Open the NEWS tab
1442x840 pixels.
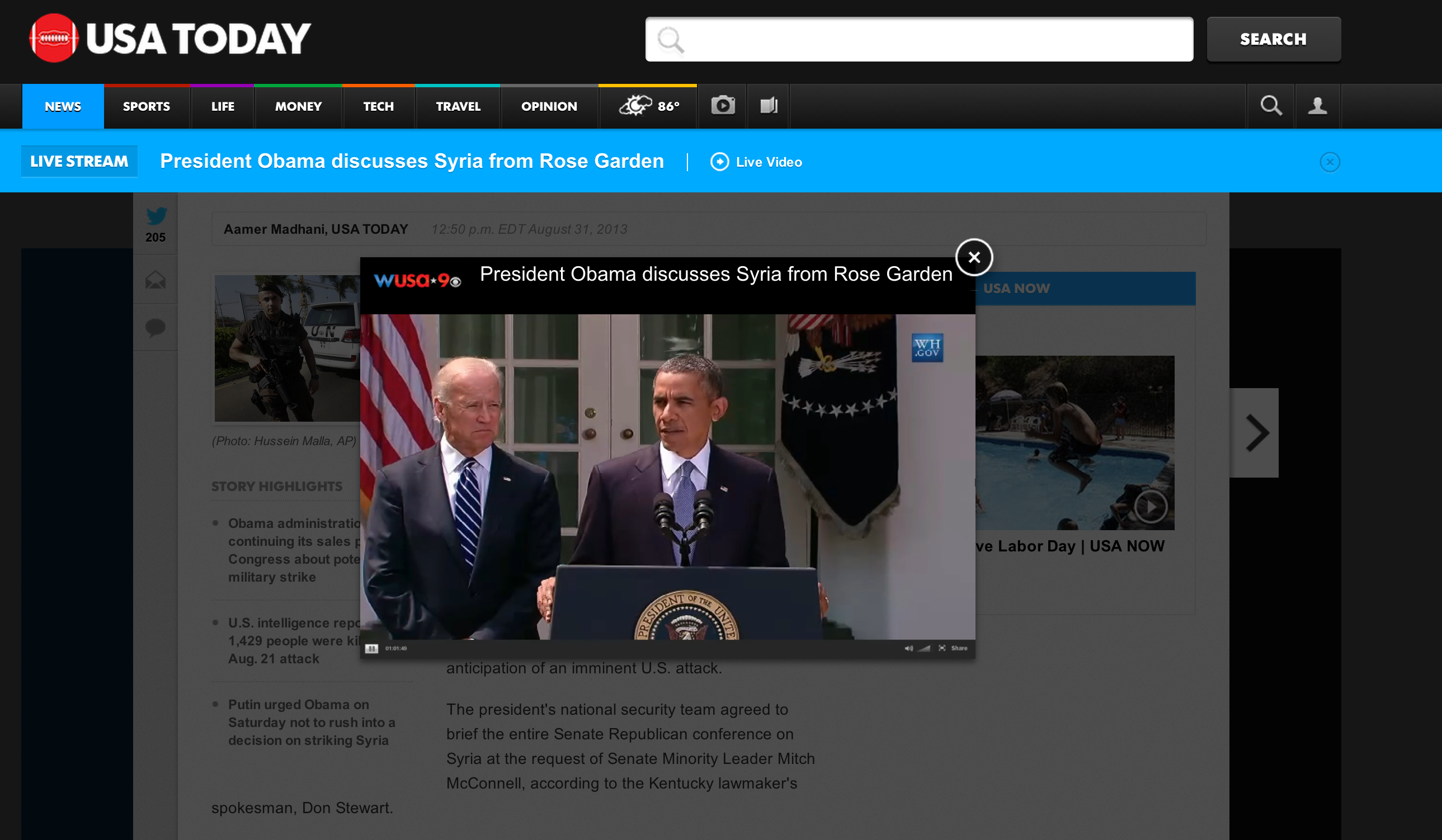(x=63, y=106)
